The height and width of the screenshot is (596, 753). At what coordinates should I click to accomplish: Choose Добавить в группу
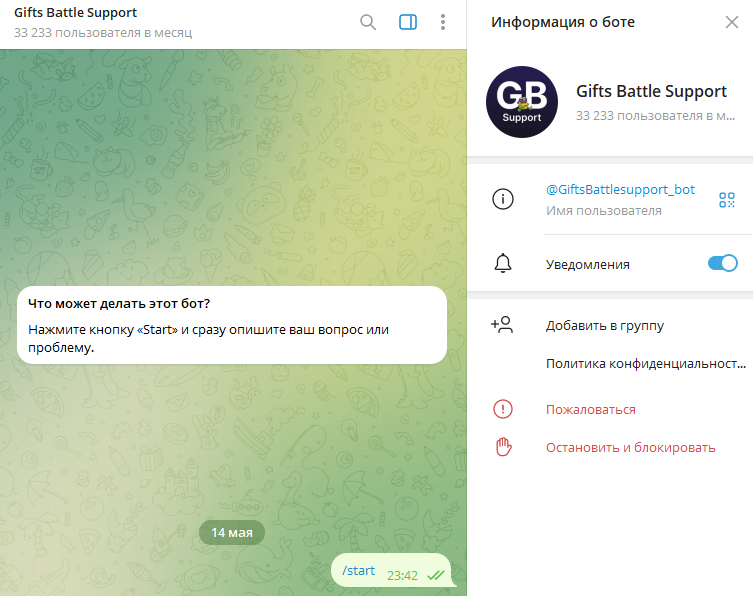click(605, 326)
